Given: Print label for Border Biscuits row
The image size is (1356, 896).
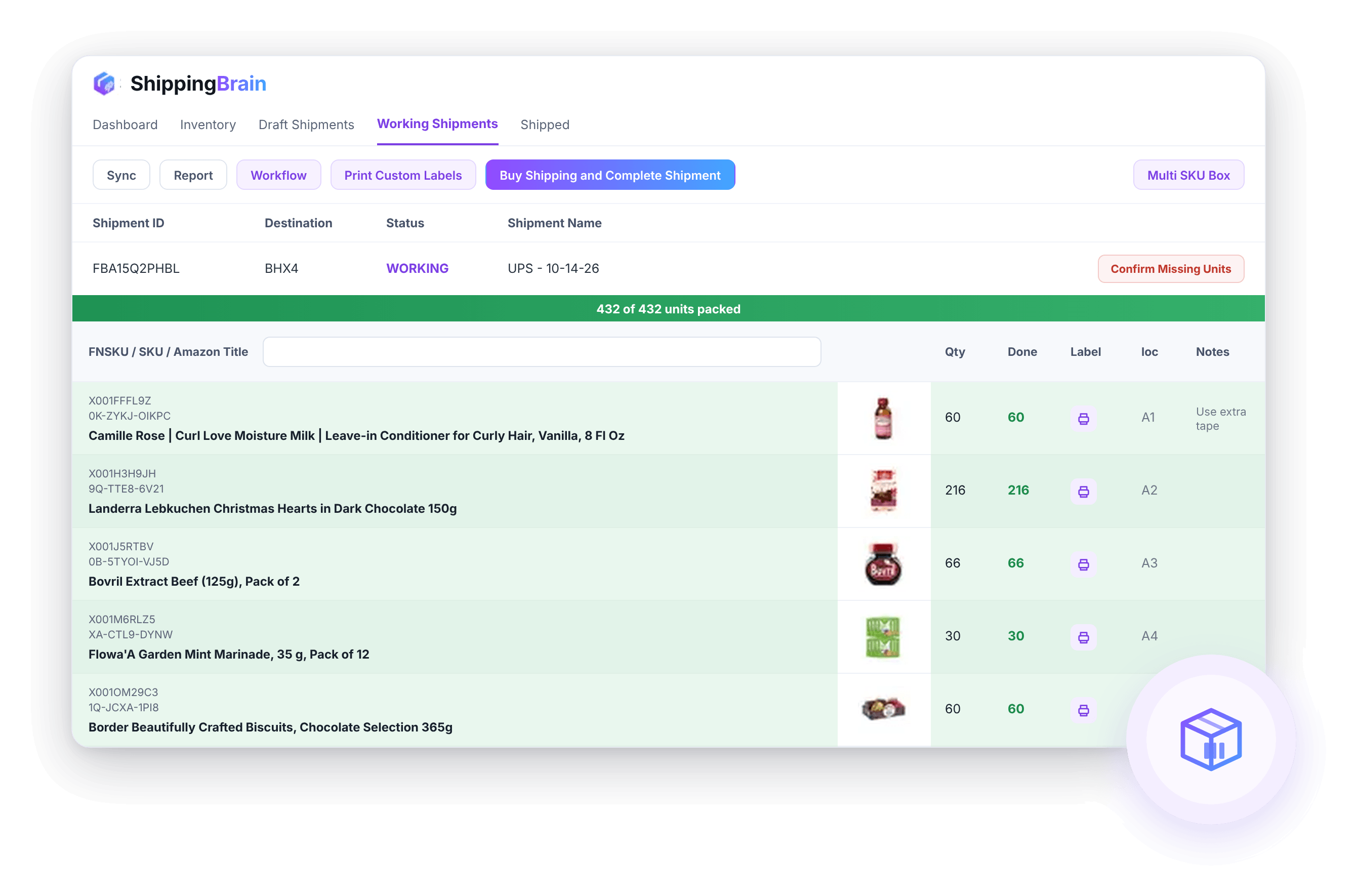Looking at the screenshot, I should point(1083,710).
